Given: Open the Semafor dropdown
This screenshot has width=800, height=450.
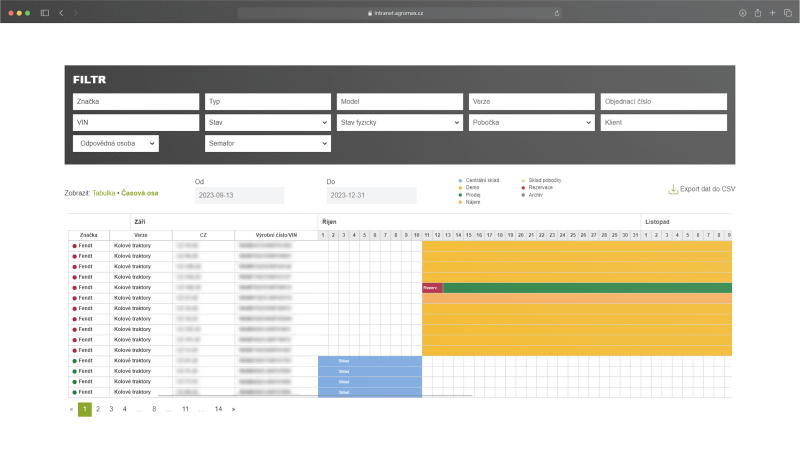Looking at the screenshot, I should pyautogui.click(x=267, y=144).
